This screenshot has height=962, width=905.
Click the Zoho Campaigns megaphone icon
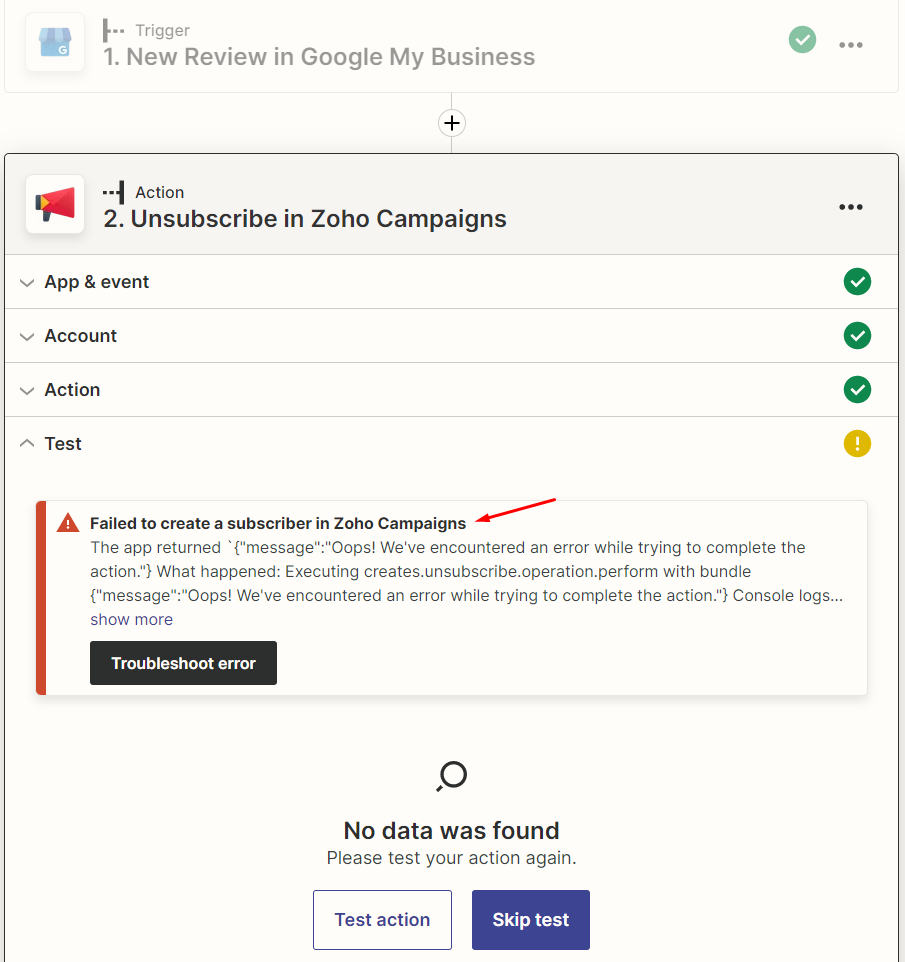pyautogui.click(x=55, y=204)
